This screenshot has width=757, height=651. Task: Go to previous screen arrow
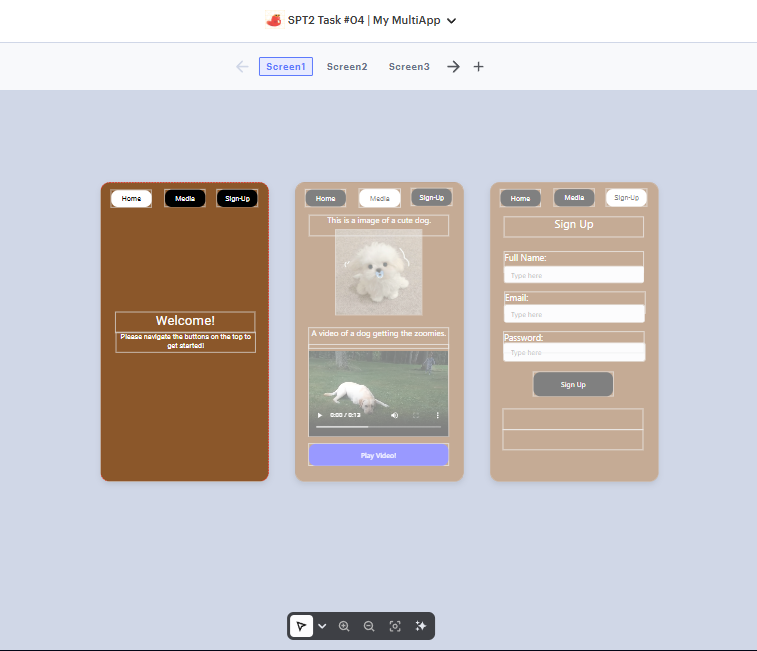pyautogui.click(x=242, y=67)
